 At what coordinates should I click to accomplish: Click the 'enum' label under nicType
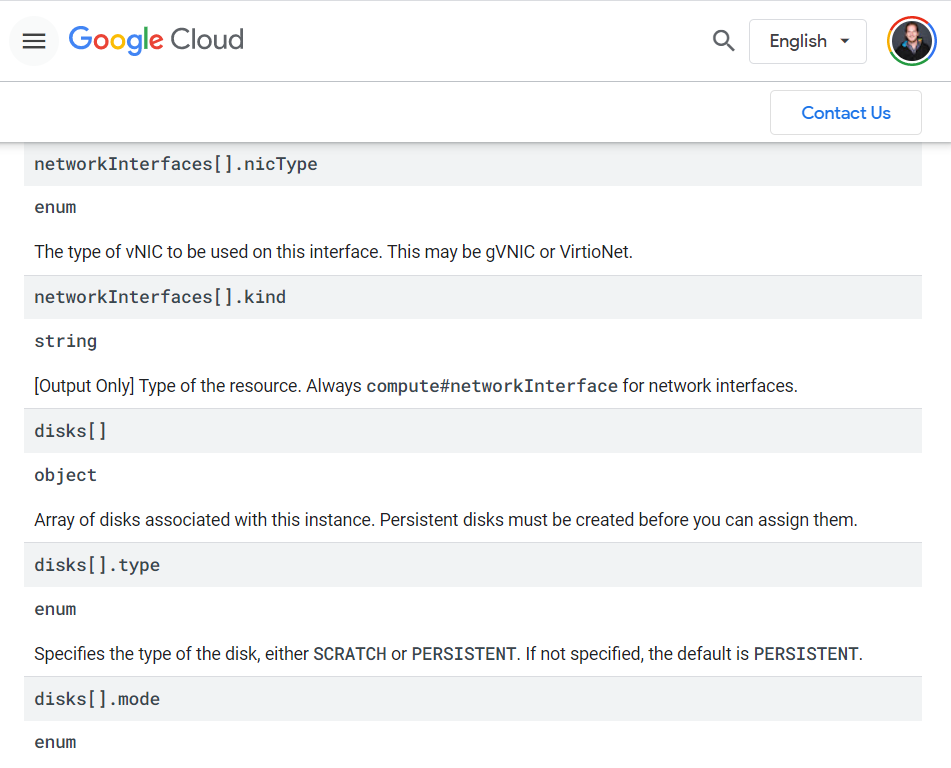[x=55, y=207]
